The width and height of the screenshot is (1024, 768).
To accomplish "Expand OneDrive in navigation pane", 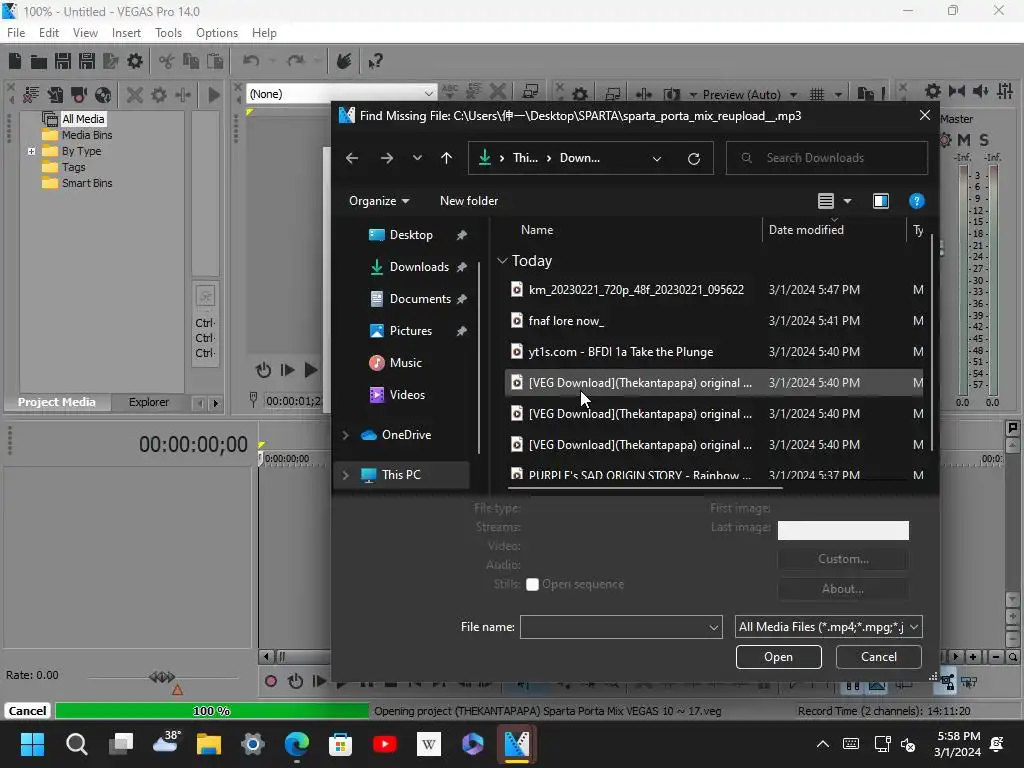I will (x=345, y=435).
